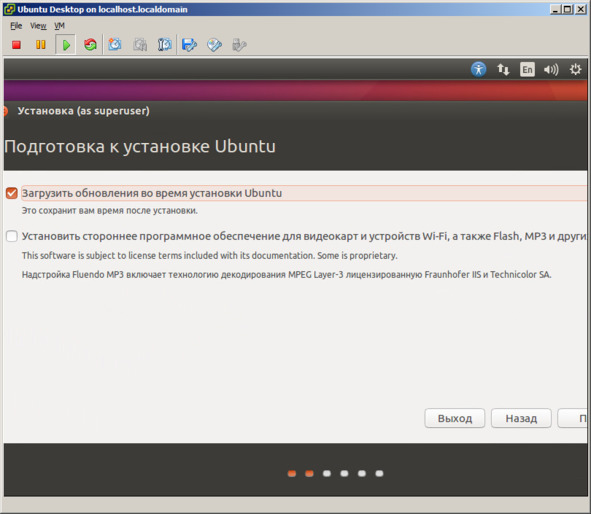Click the floppy drive connection icon
591x514 pixels.
[x=189, y=45]
